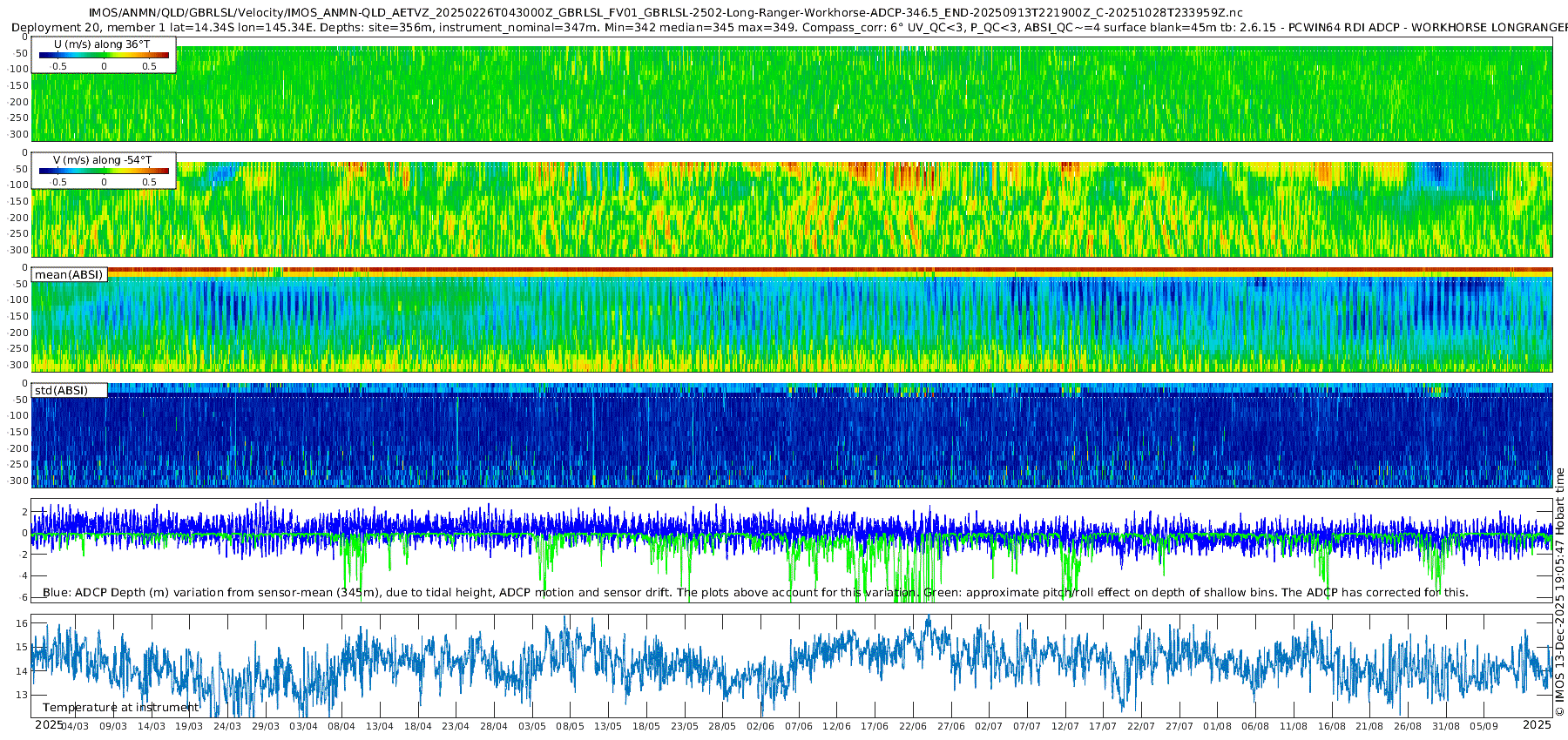Click the 03/05 date tick label

click(532, 726)
